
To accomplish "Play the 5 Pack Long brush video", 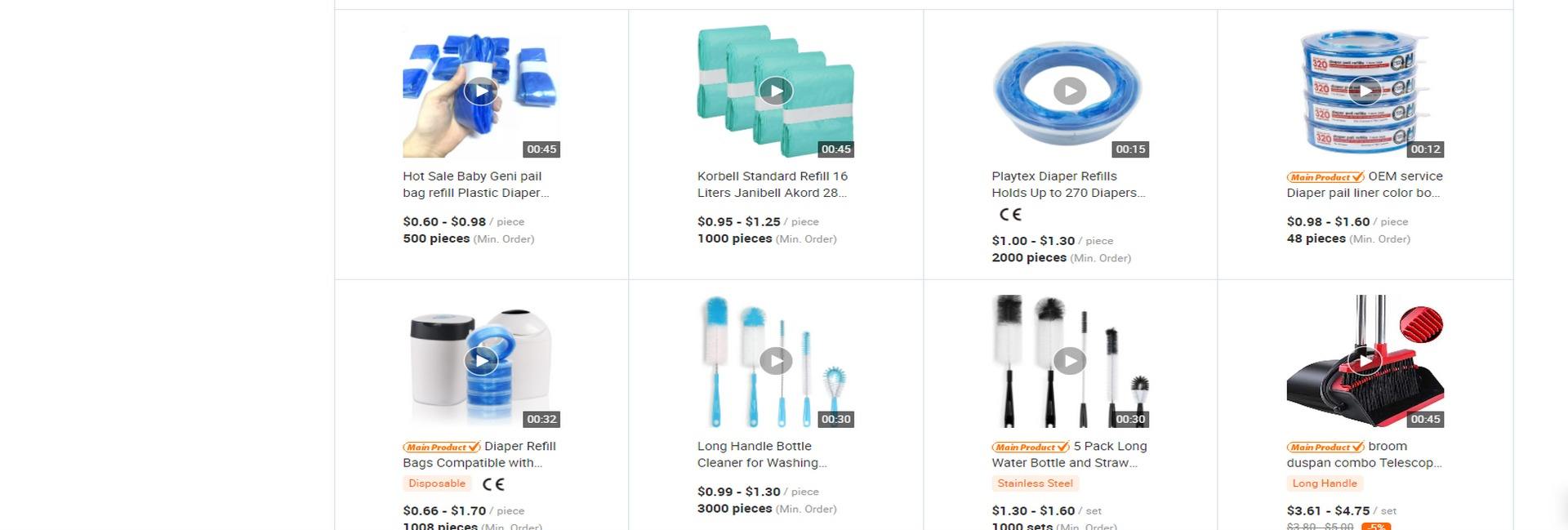I will coord(1070,360).
